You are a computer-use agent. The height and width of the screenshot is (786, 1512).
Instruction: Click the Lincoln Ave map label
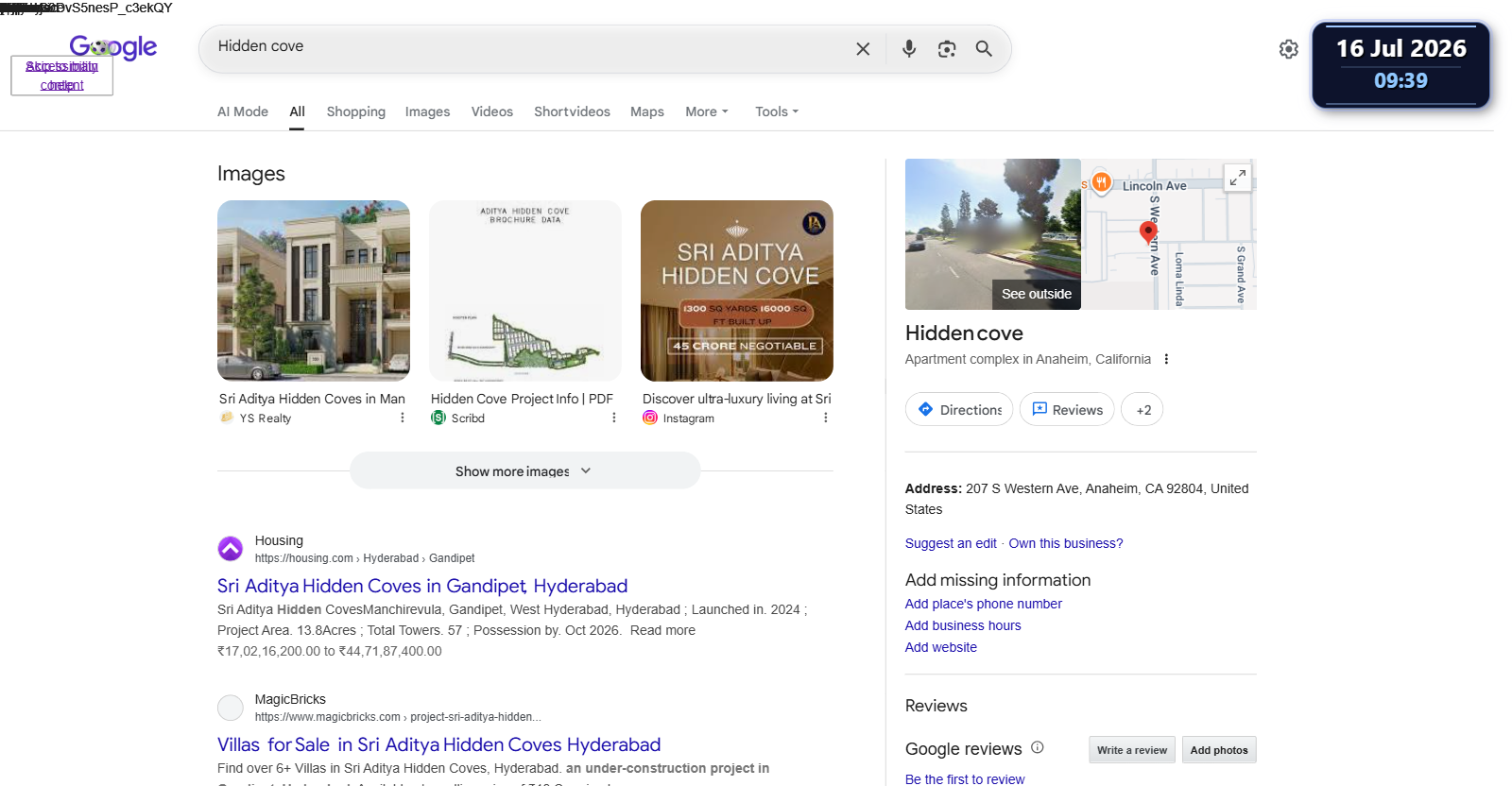pyautogui.click(x=1154, y=186)
